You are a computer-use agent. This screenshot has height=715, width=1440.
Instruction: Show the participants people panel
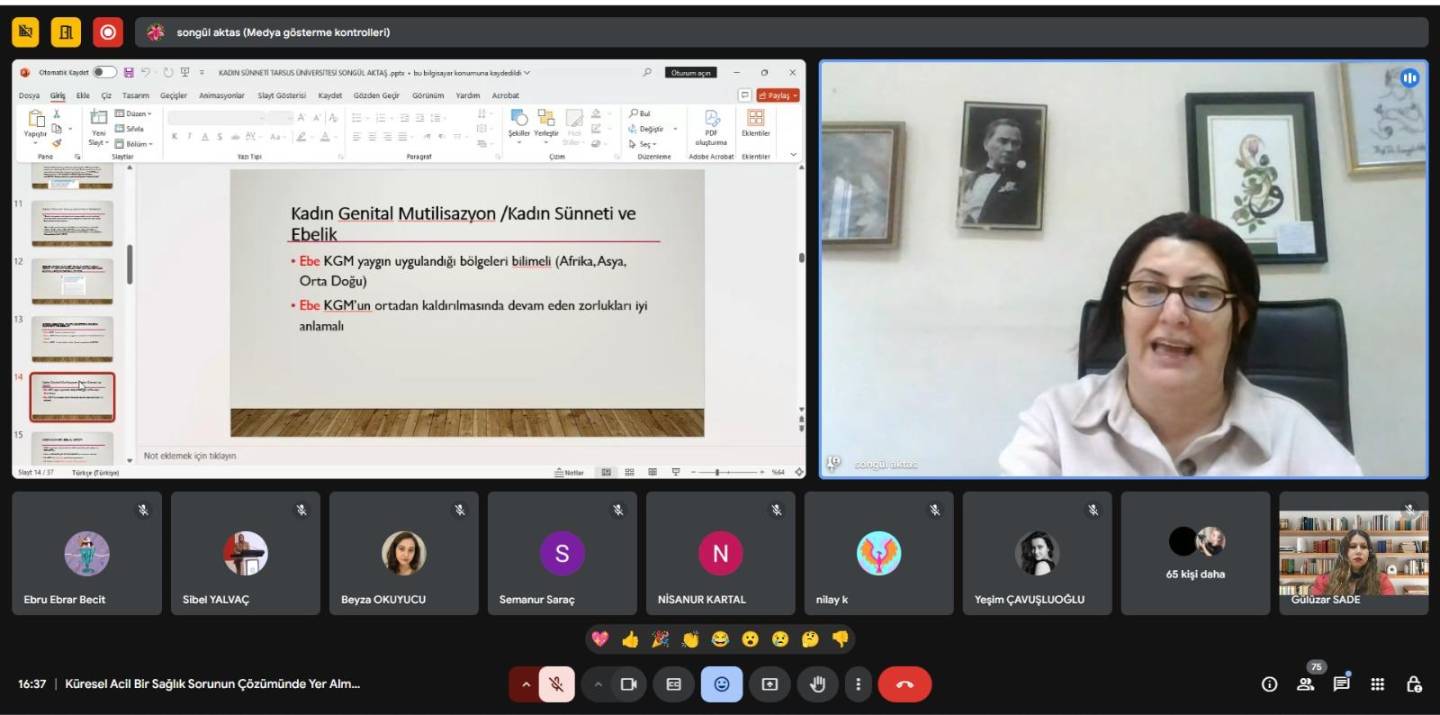click(x=1306, y=684)
